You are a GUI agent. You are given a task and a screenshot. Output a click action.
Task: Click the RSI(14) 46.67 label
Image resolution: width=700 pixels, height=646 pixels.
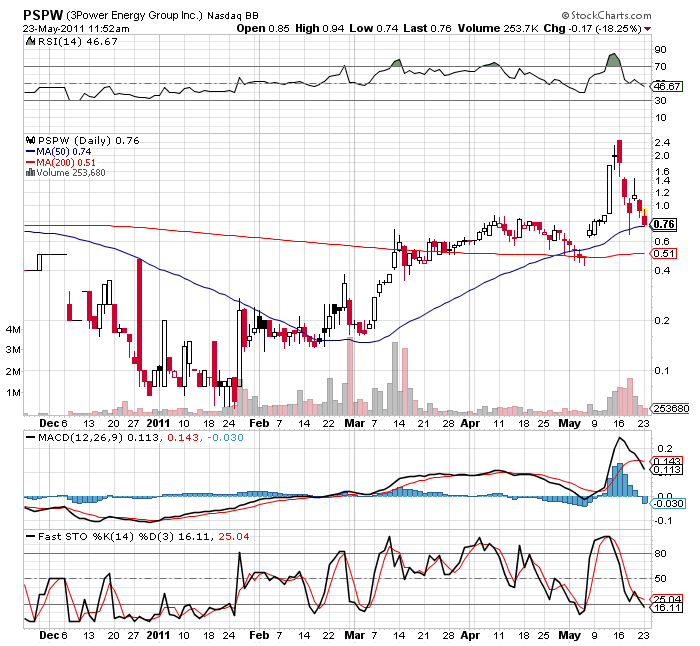78,42
